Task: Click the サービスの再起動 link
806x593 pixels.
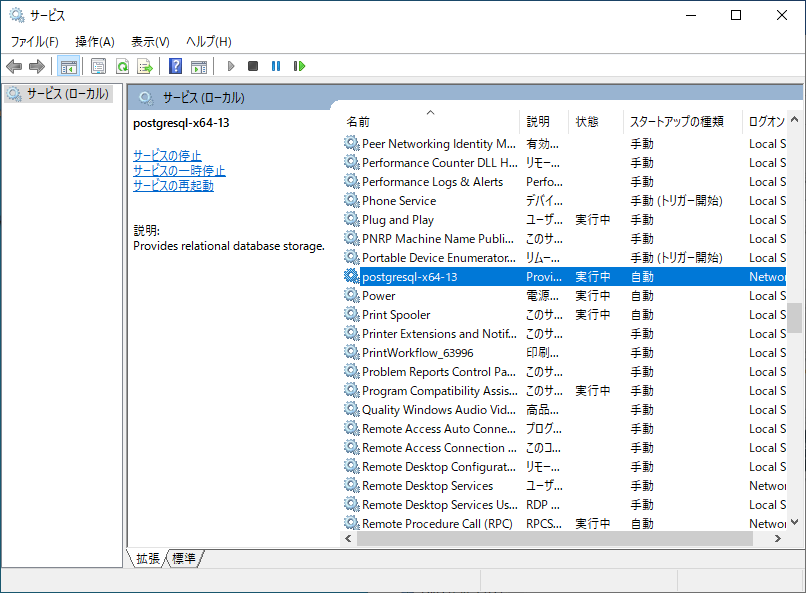Action: pyautogui.click(x=173, y=186)
